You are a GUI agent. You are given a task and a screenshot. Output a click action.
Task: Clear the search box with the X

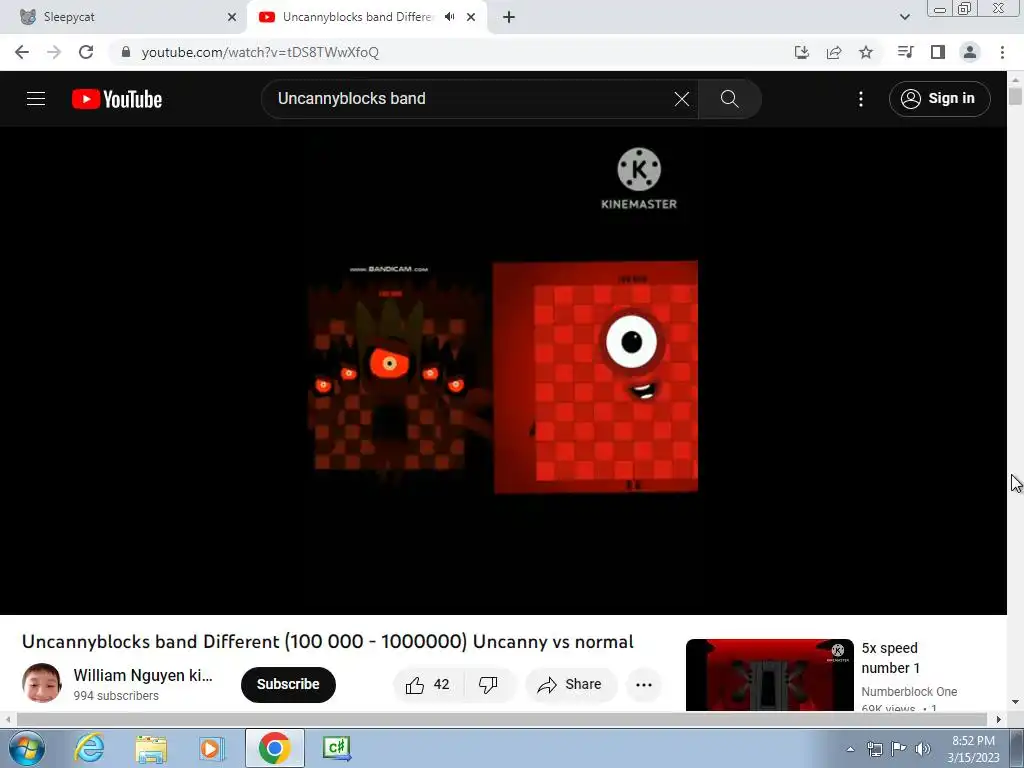(x=681, y=99)
